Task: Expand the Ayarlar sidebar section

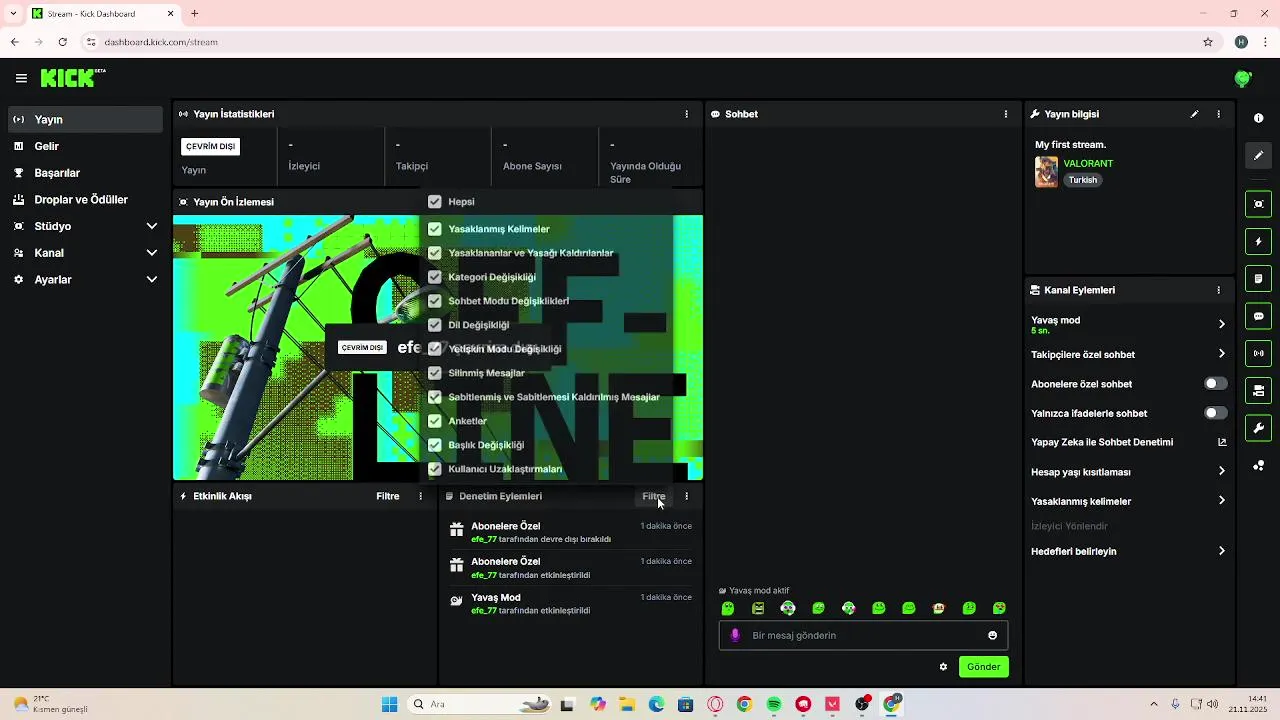Action: [x=86, y=280]
